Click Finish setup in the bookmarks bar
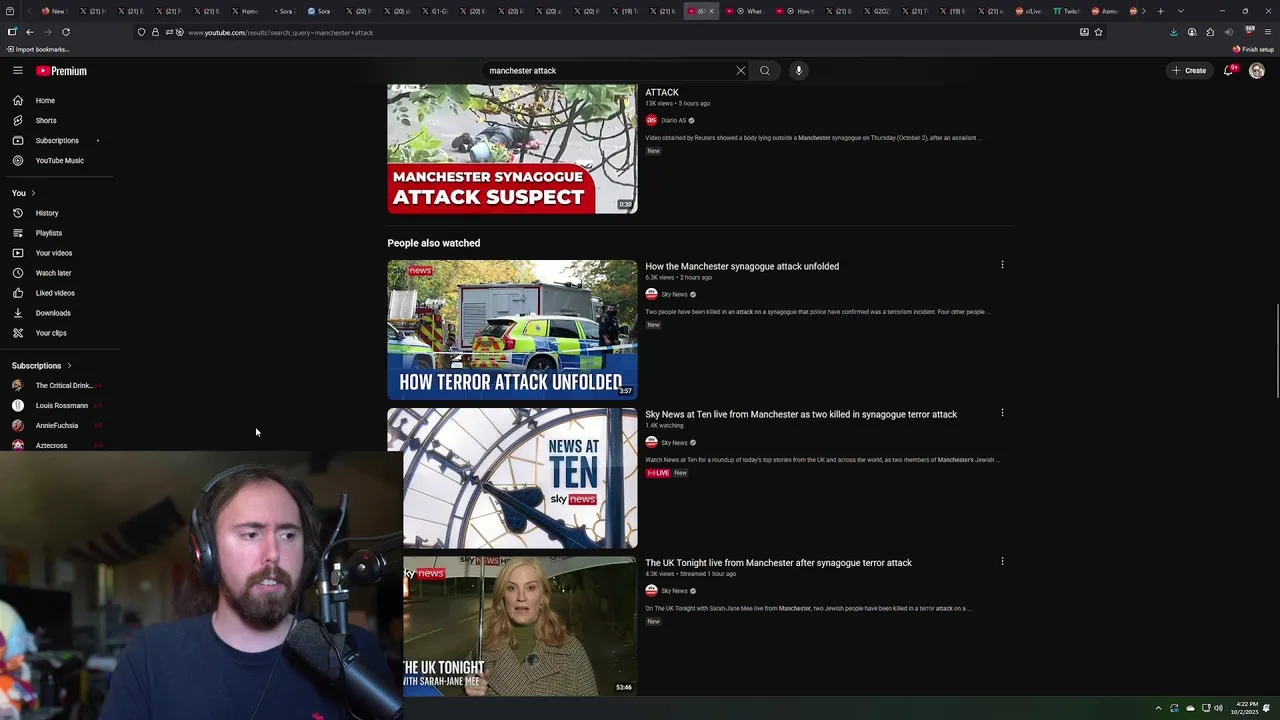Screen dimensions: 1280x720 (1253, 49)
